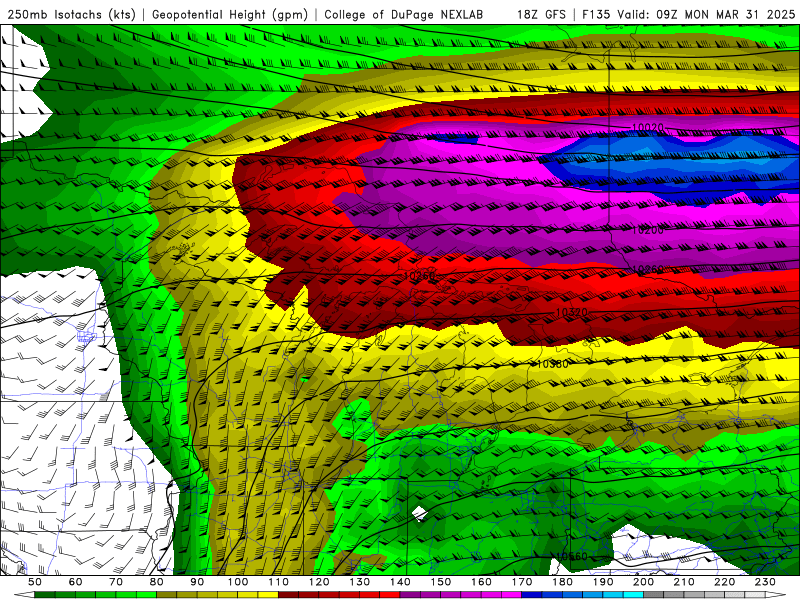Click the legend value 50
Image resolution: width=800 pixels, height=600 pixels.
click(x=35, y=582)
